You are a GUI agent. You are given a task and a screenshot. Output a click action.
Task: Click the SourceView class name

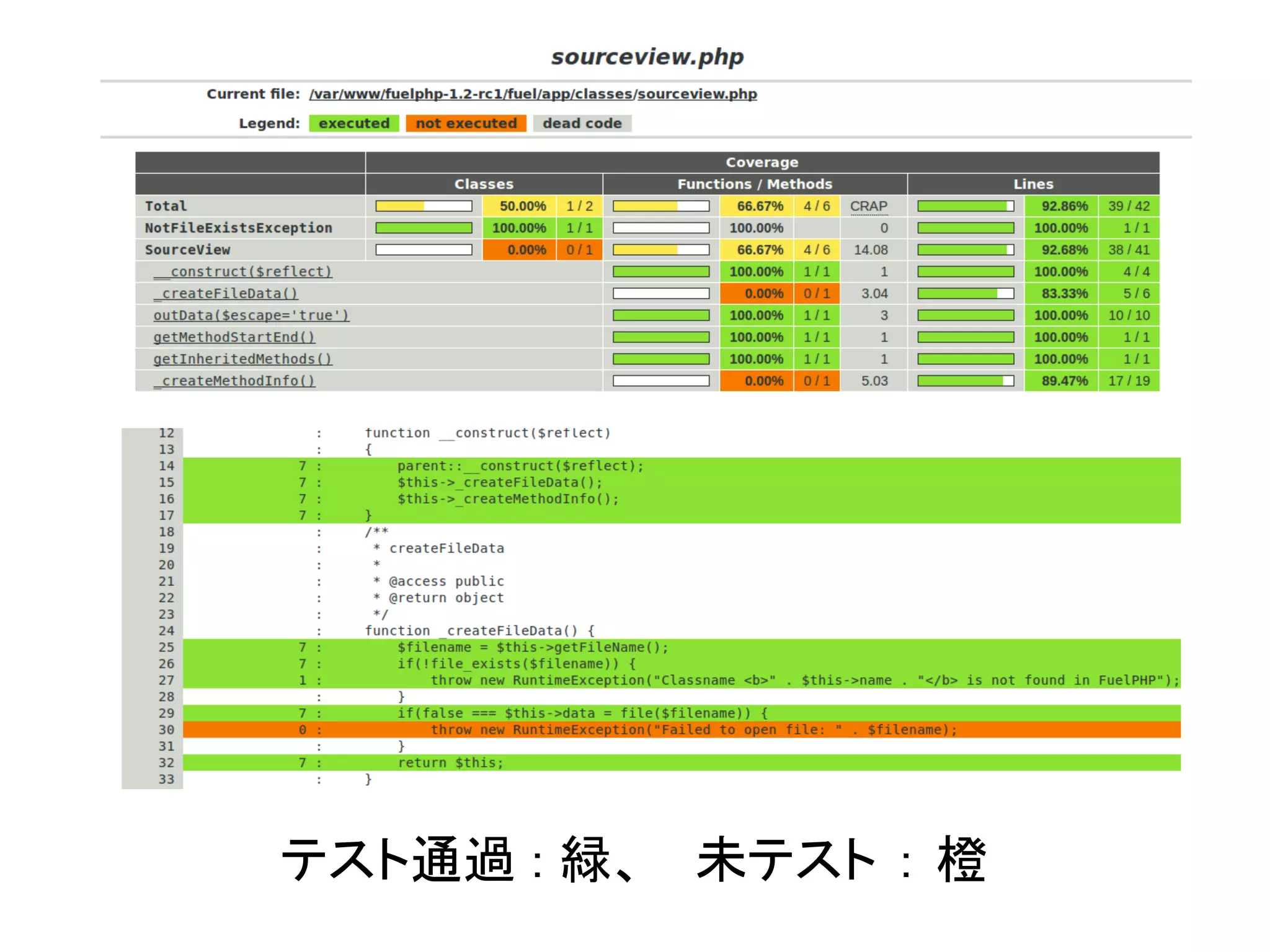click(x=187, y=250)
